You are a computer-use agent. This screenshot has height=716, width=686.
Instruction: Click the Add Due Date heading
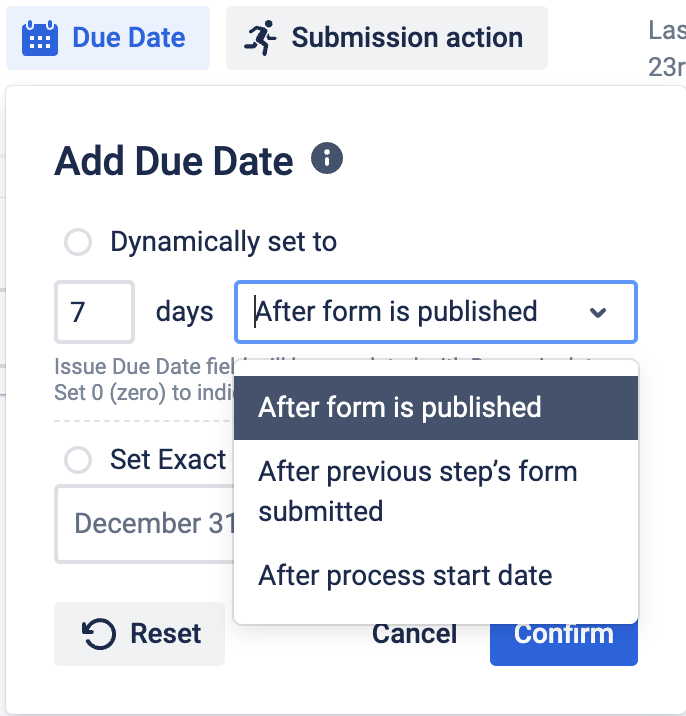pos(173,161)
